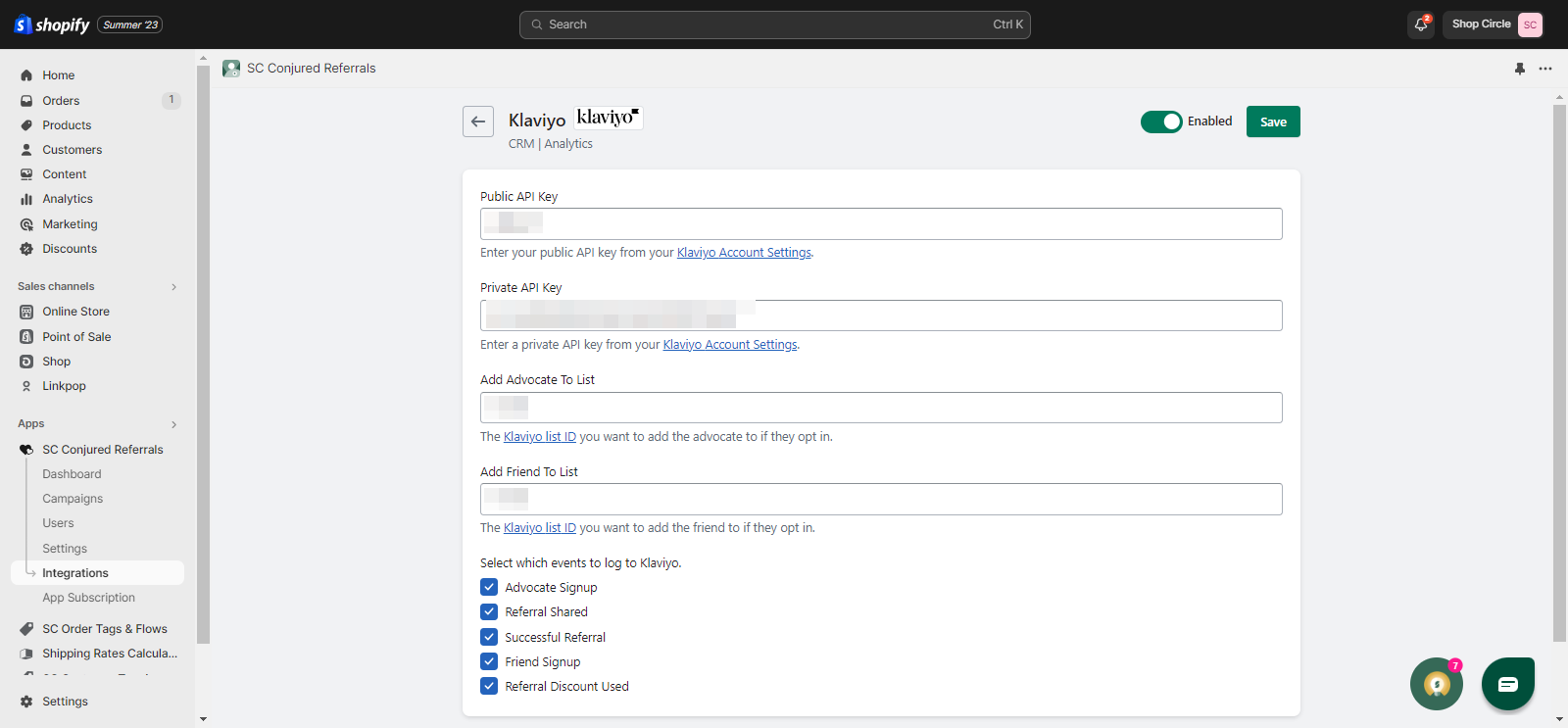
Task: Open the app Settings submenu item
Action: pos(65,549)
